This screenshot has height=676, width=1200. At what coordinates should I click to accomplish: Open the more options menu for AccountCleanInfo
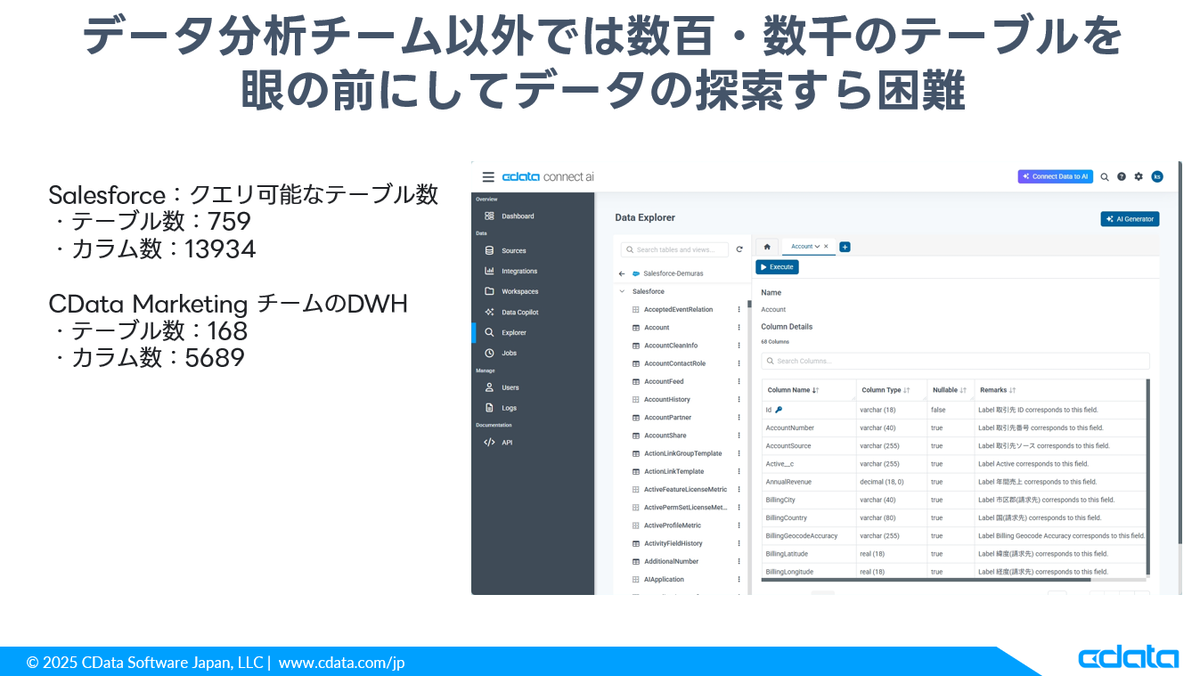coord(739,346)
